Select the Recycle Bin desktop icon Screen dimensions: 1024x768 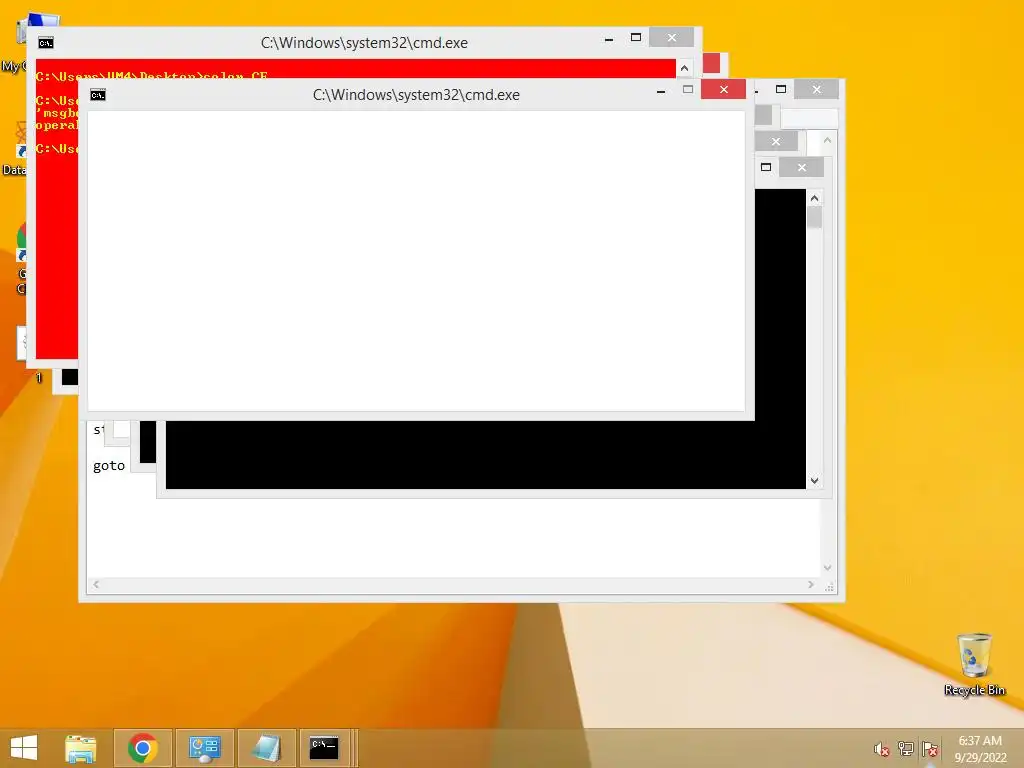[974, 665]
